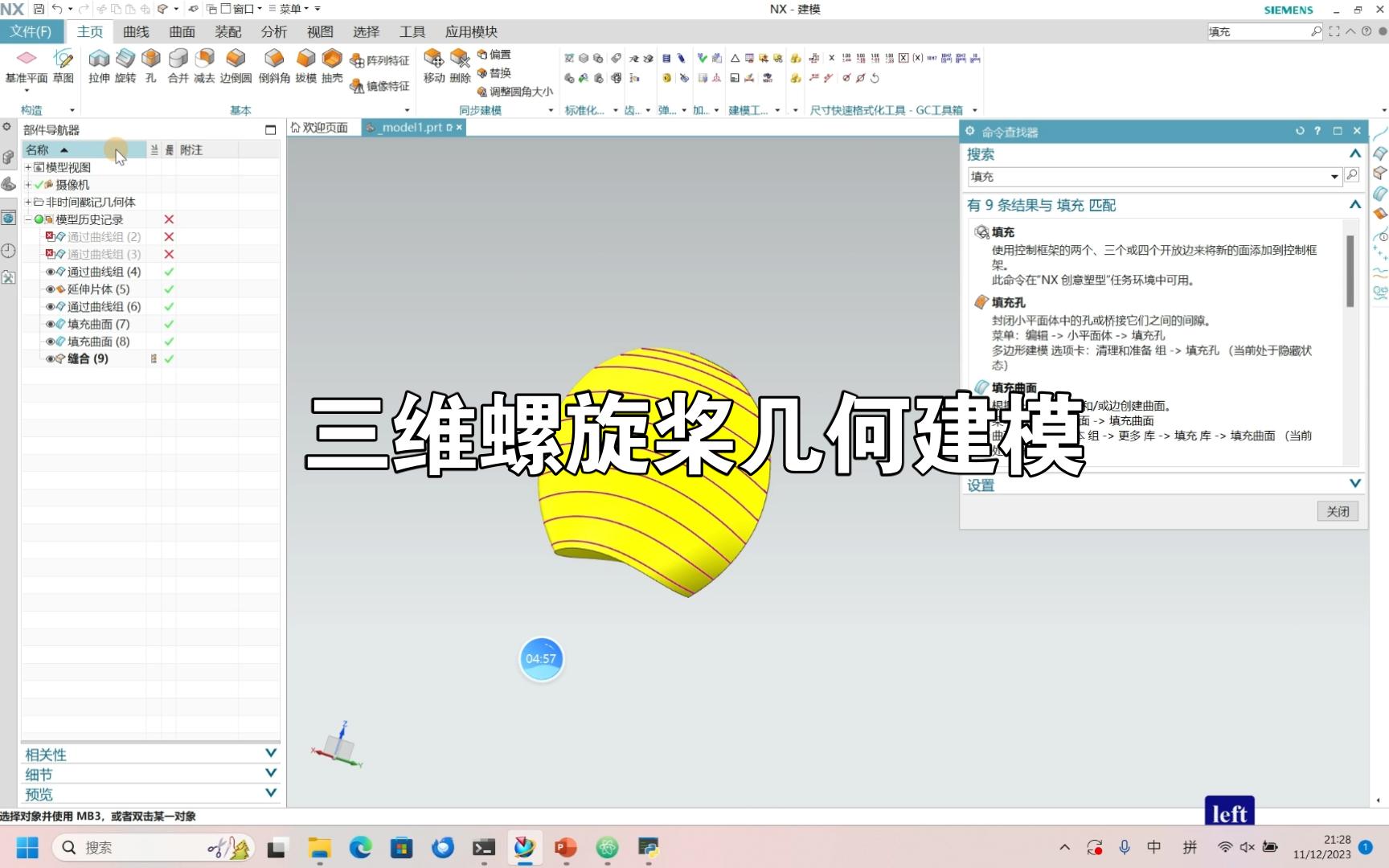The image size is (1389, 868).
Task: Select the Revolve (旋转) tool
Action: coord(125,66)
